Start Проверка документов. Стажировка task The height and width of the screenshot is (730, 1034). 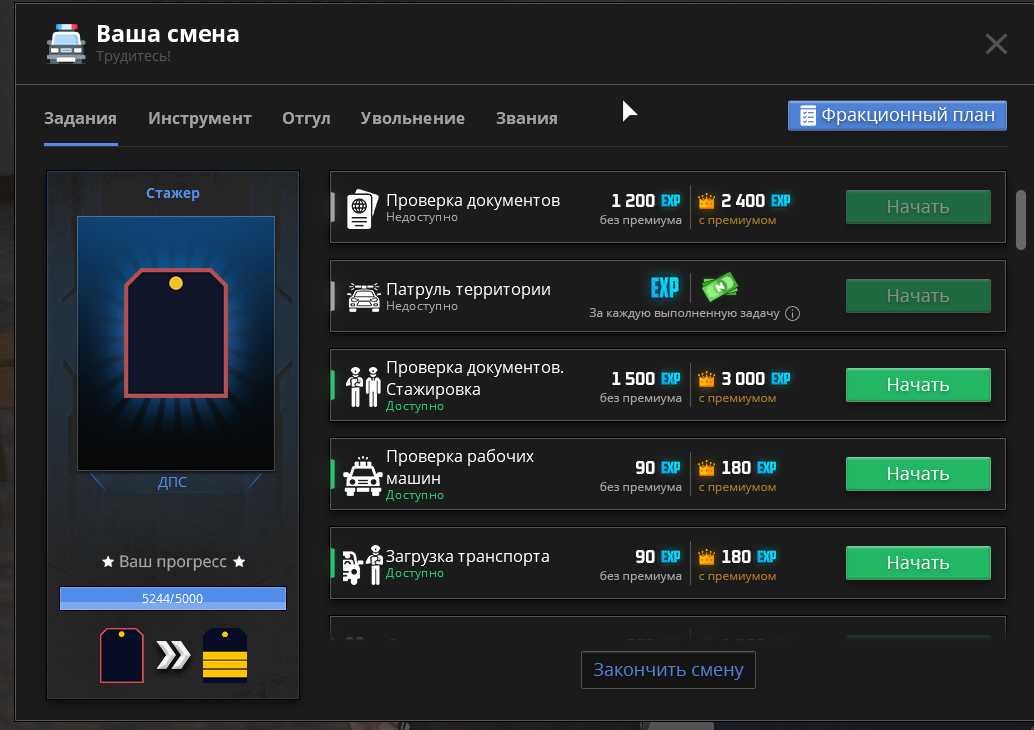click(918, 385)
